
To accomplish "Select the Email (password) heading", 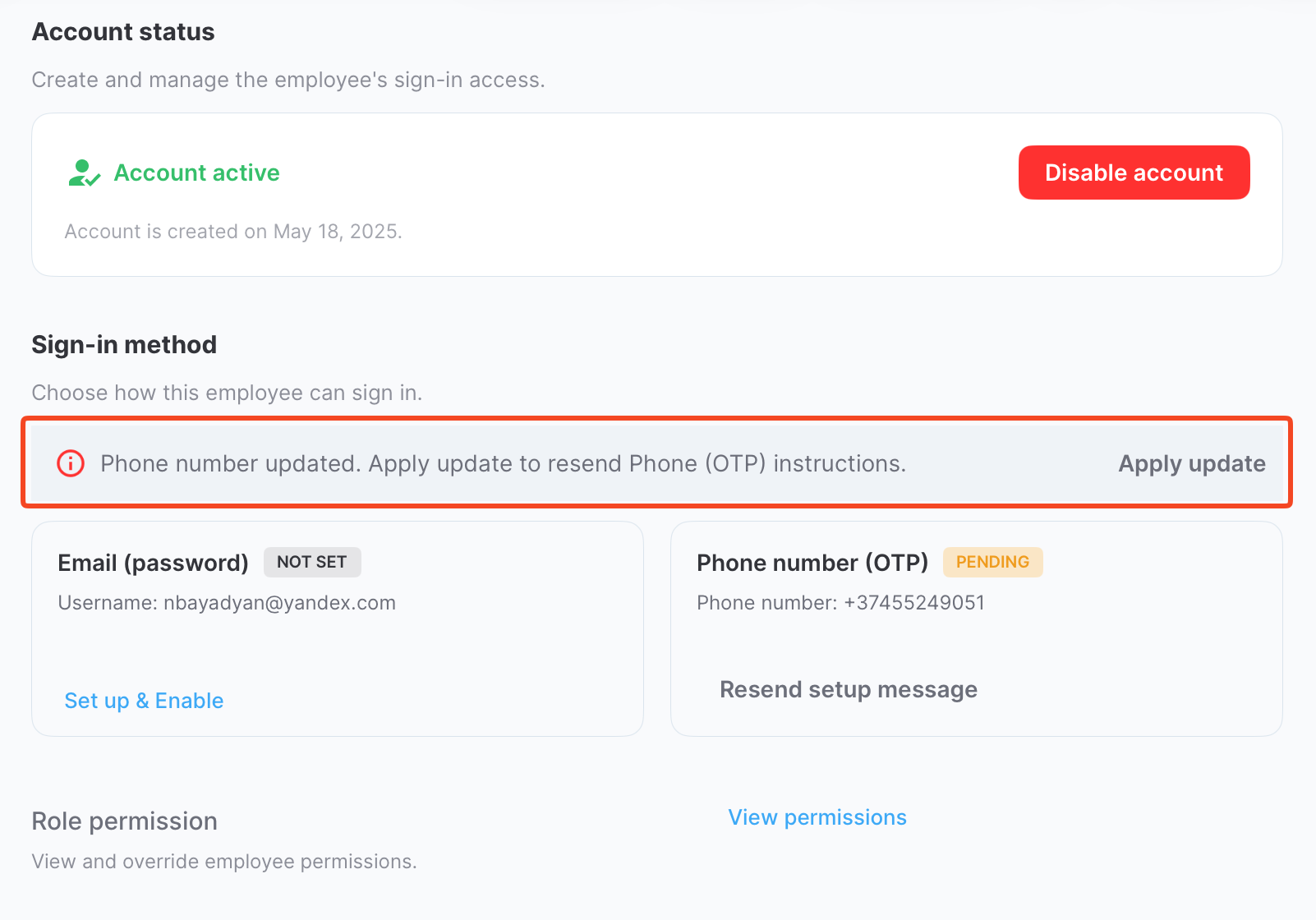I will [153, 563].
